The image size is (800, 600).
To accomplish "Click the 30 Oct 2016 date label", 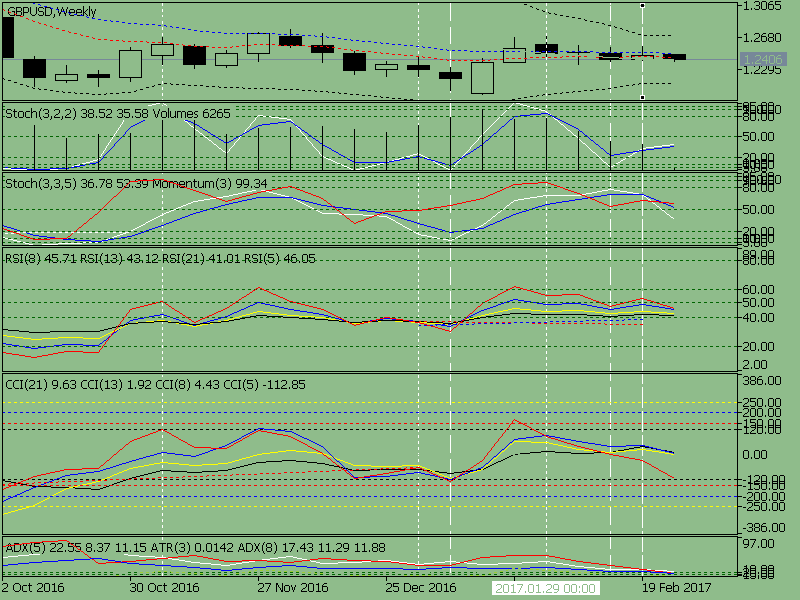I will (x=164, y=588).
